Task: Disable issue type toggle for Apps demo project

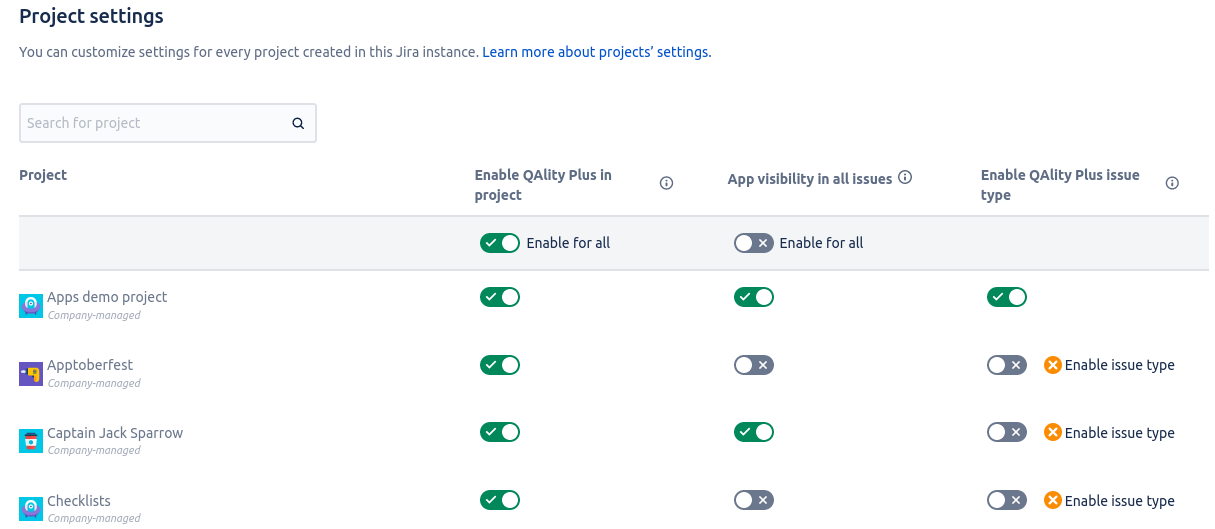Action: (1007, 297)
